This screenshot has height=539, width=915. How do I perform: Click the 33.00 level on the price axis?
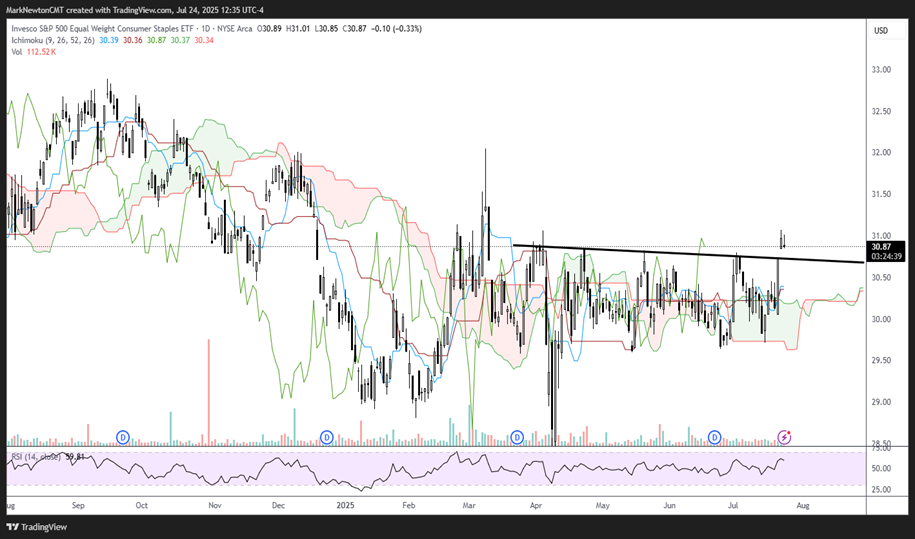(x=880, y=70)
